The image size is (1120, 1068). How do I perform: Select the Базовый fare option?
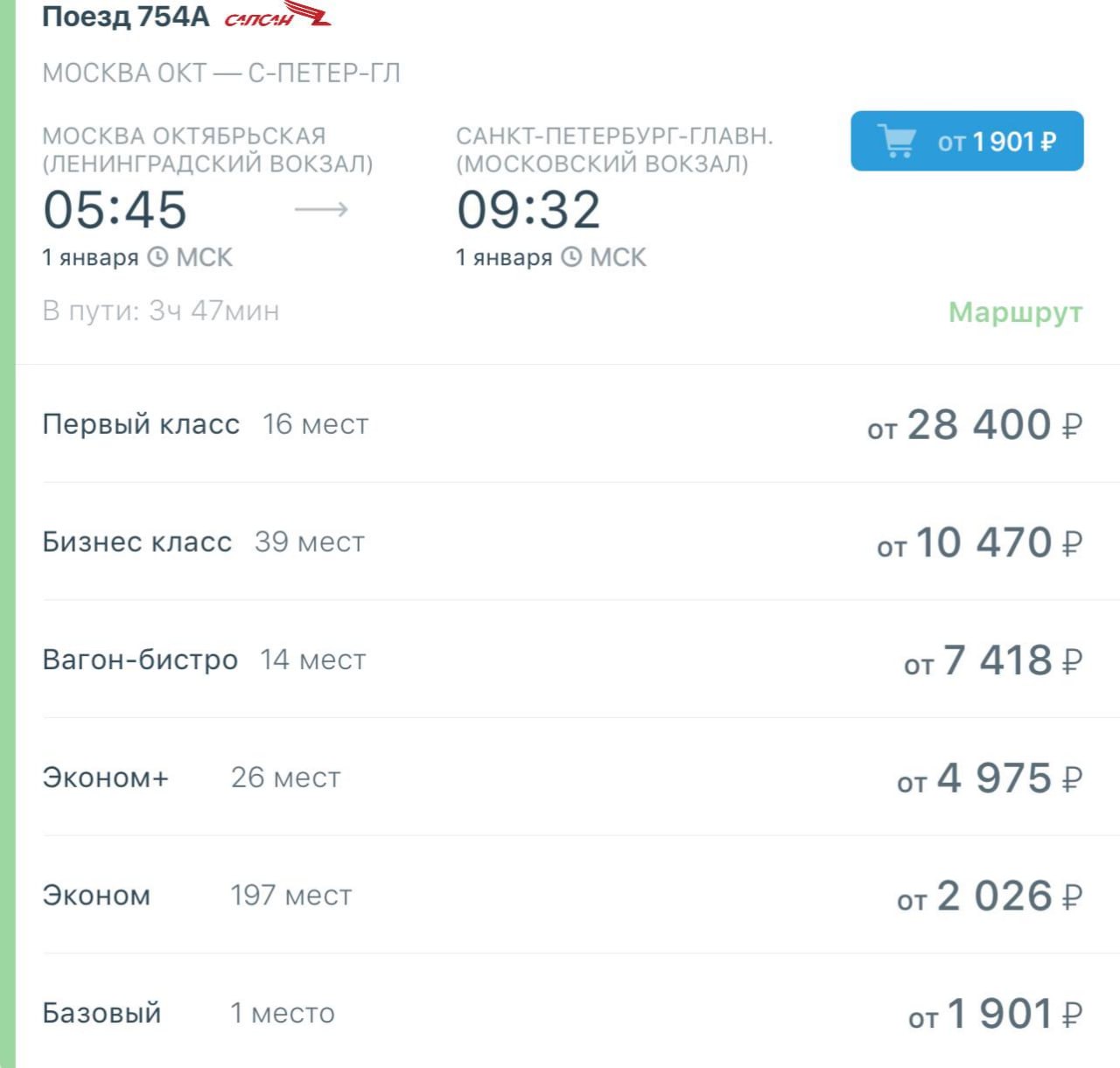pyautogui.click(x=103, y=1013)
